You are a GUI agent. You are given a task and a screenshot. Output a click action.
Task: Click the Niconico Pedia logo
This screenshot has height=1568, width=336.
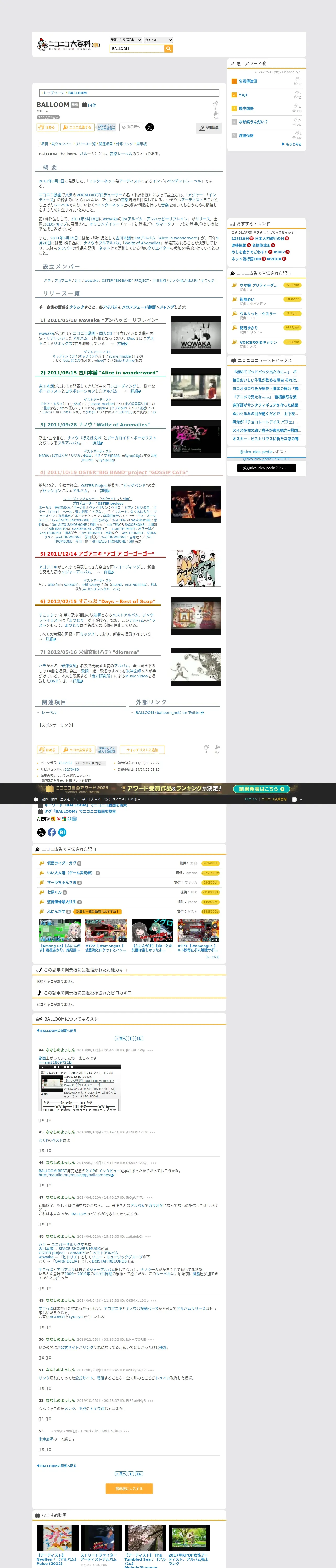click(68, 44)
